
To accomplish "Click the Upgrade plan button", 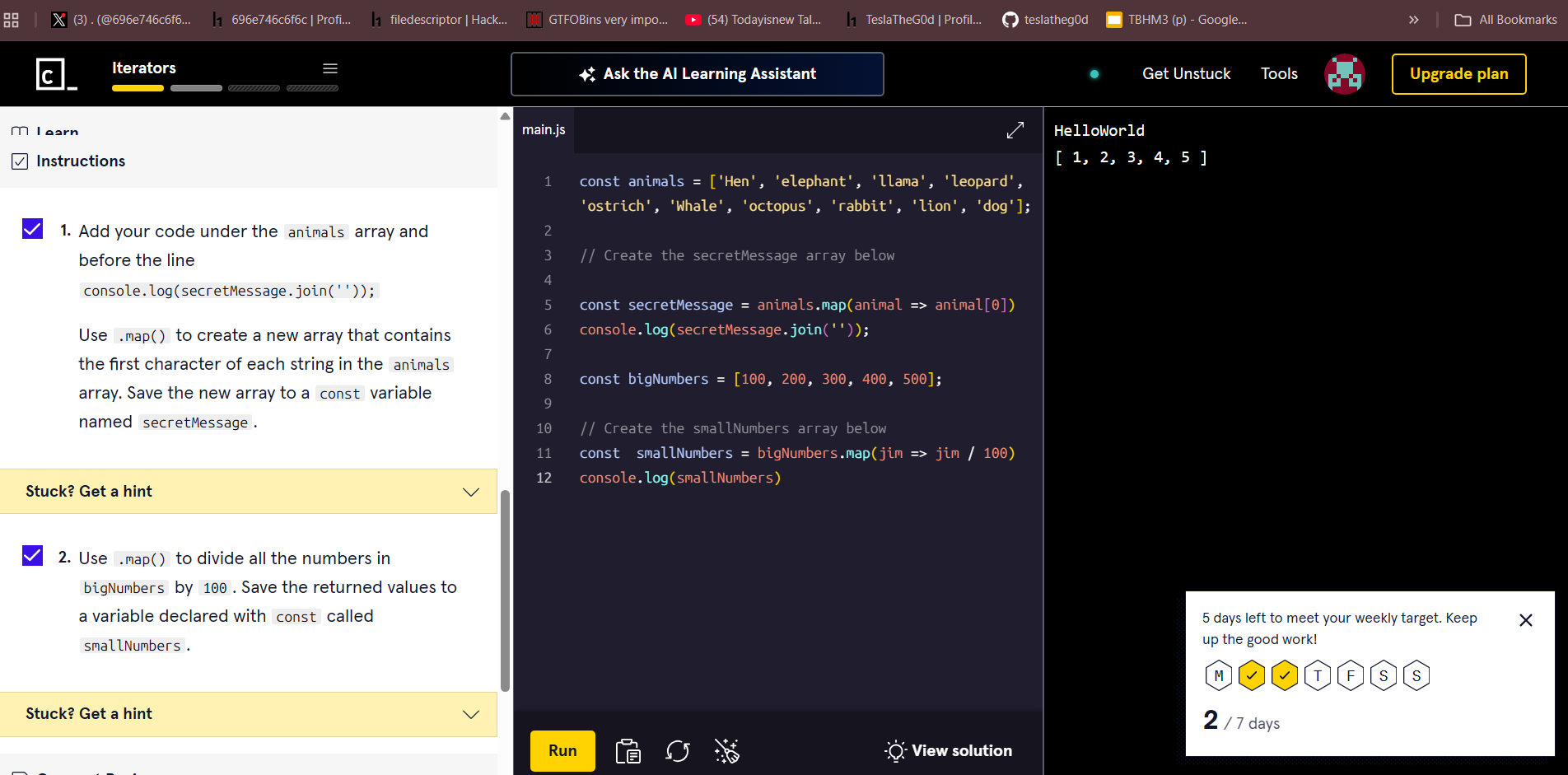I will point(1458,74).
